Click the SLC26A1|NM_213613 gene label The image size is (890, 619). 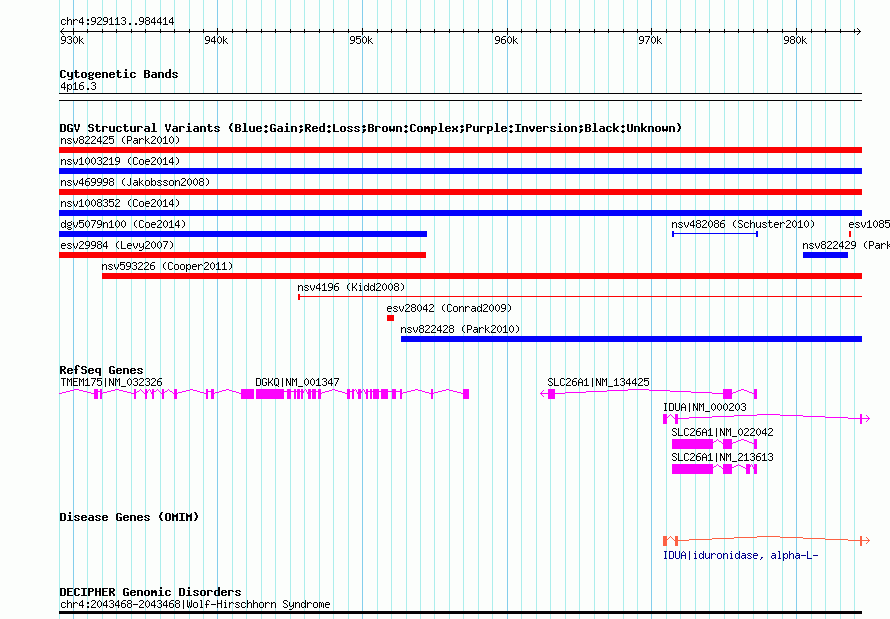coord(723,457)
